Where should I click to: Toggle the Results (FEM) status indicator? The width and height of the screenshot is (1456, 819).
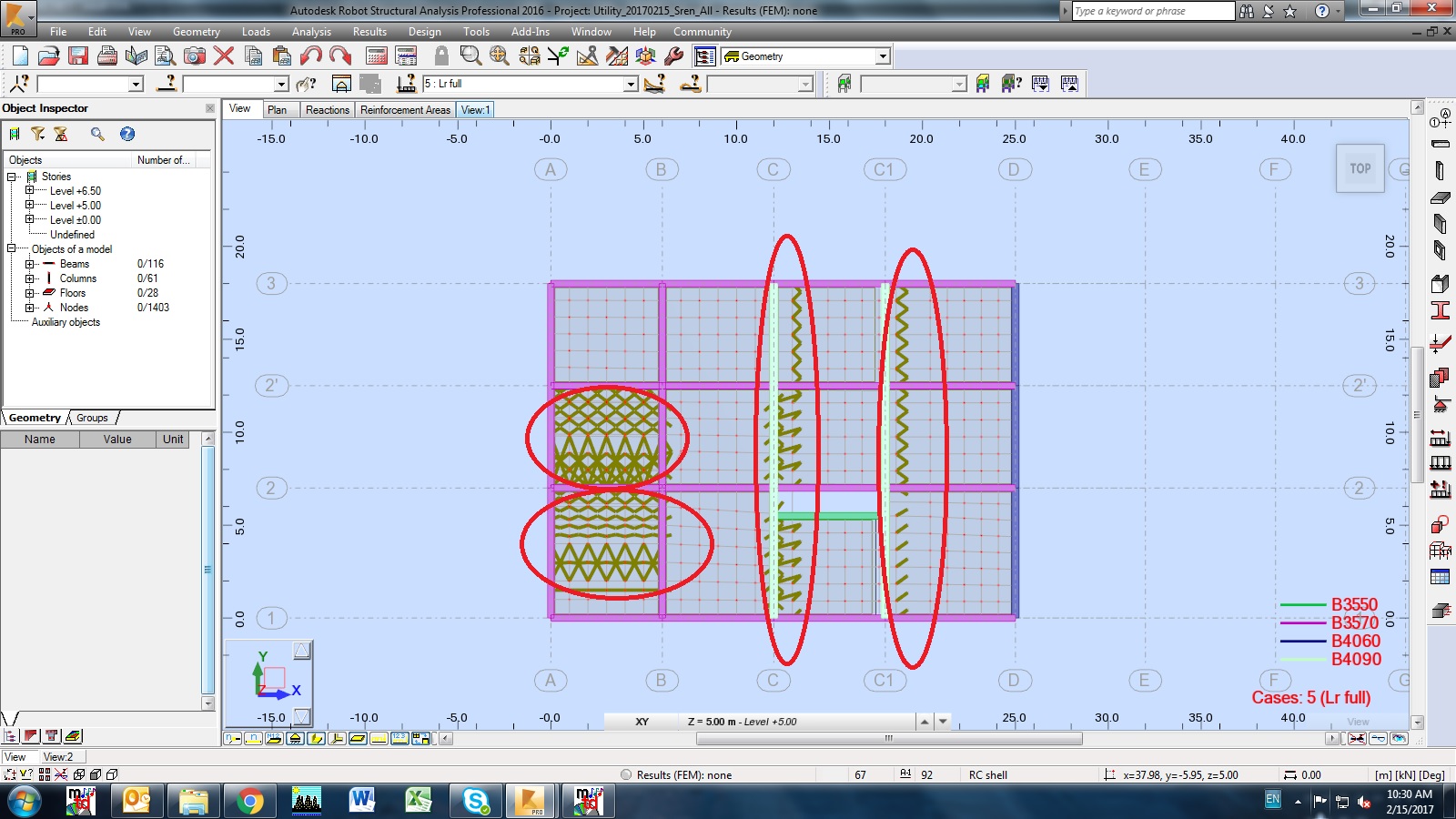point(626,775)
